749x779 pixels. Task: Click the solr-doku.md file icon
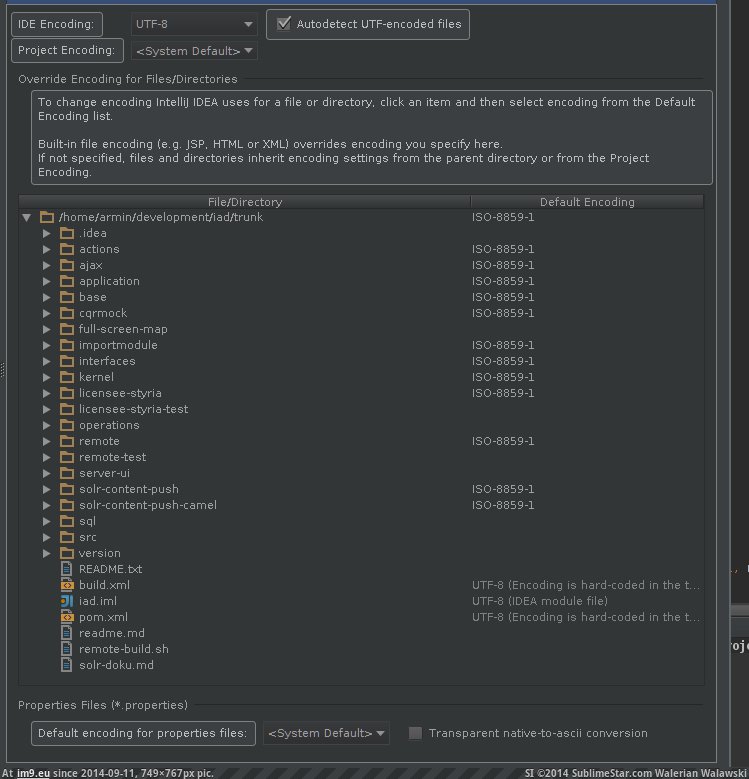coord(67,665)
